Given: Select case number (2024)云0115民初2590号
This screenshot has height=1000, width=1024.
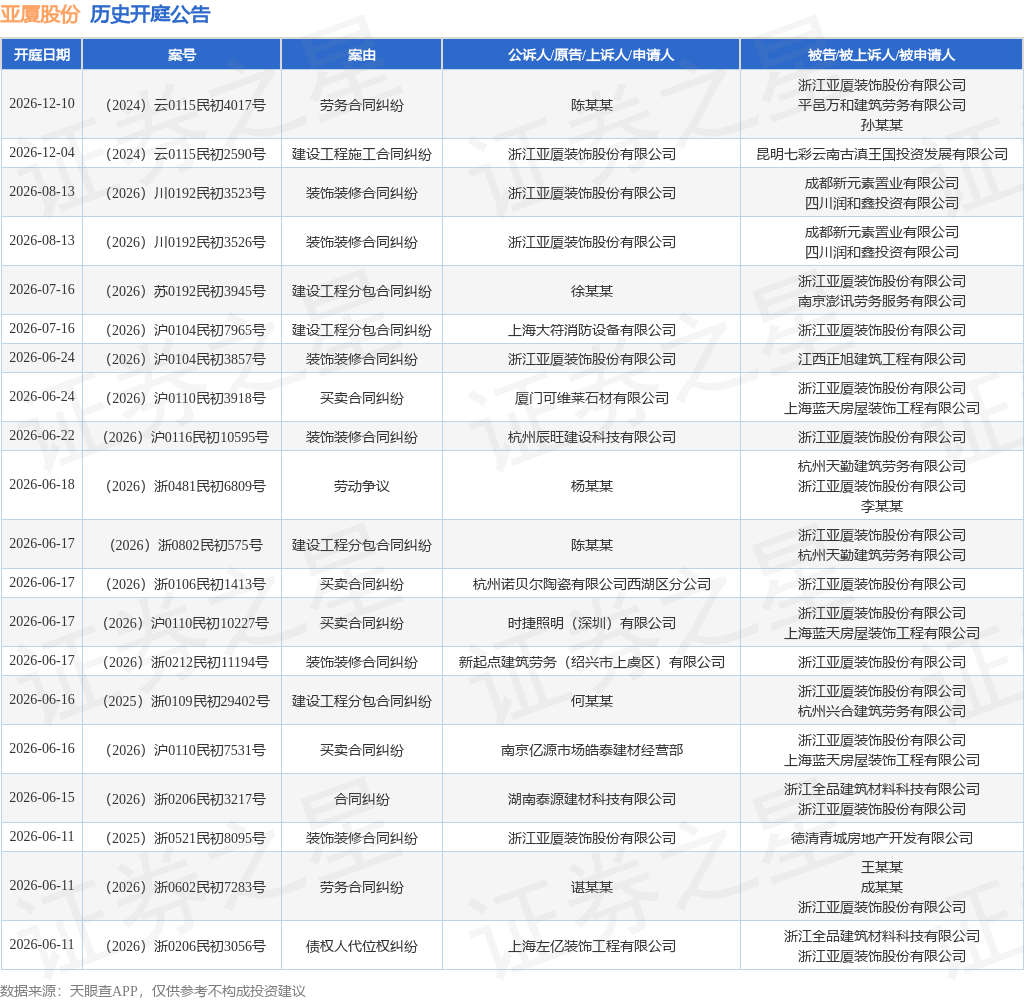Looking at the screenshot, I should pyautogui.click(x=185, y=154).
